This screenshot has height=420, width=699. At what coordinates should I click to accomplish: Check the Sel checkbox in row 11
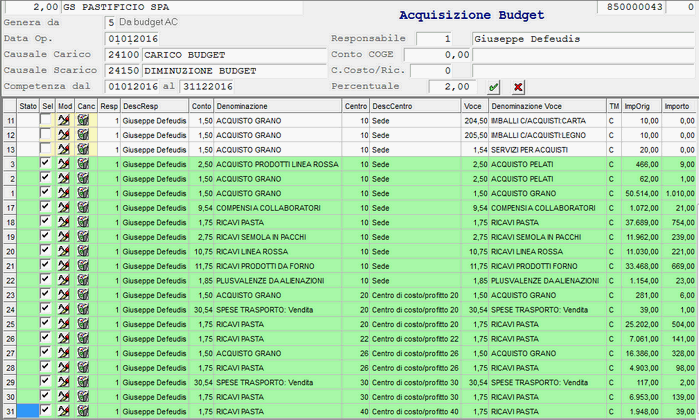45,119
